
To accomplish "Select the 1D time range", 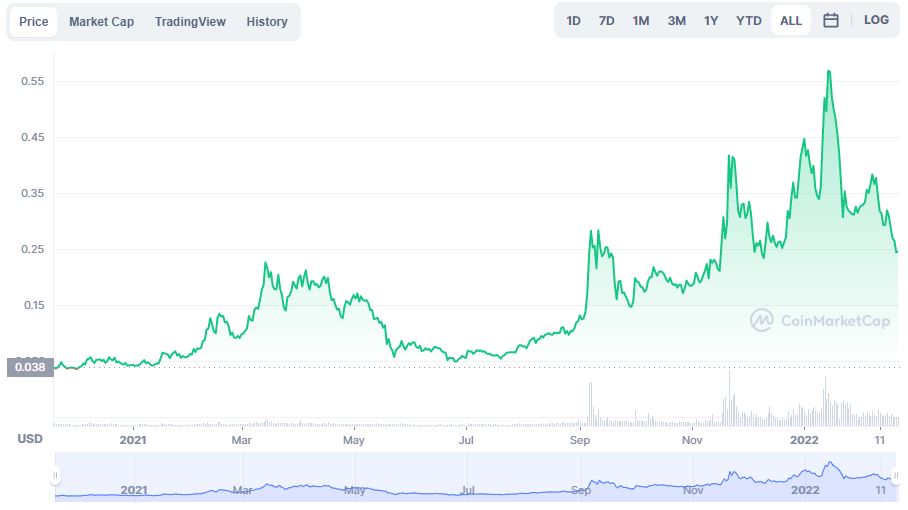I will (573, 21).
